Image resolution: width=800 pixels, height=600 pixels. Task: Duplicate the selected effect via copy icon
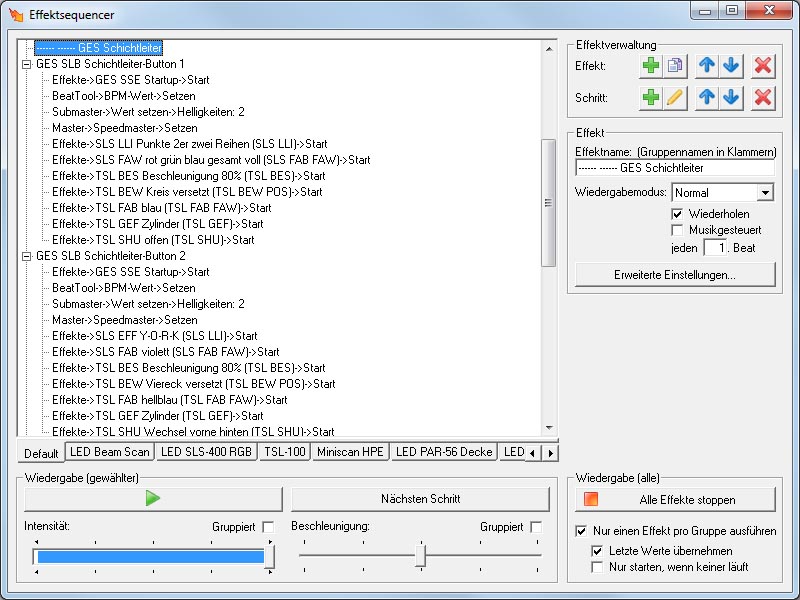click(x=675, y=66)
